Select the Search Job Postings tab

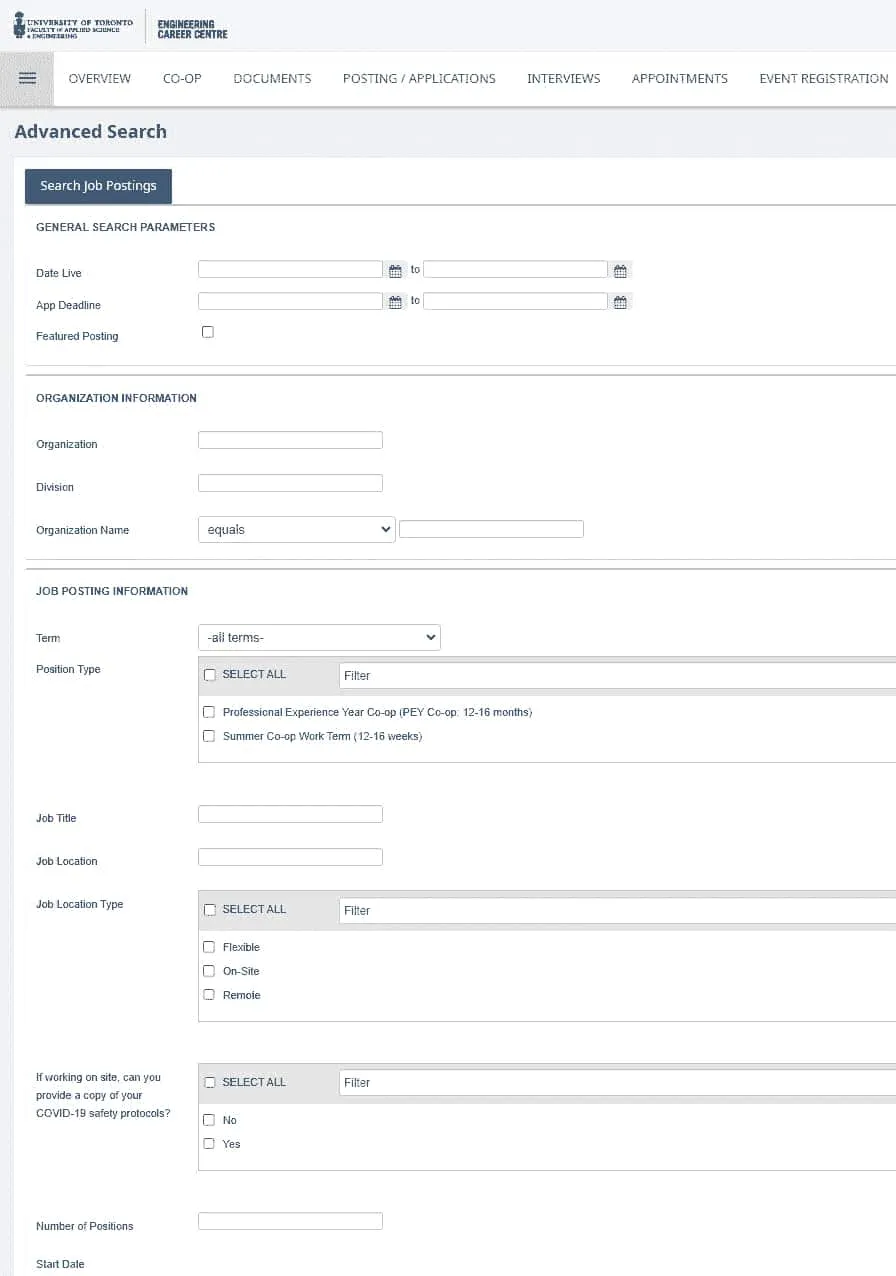(97, 186)
